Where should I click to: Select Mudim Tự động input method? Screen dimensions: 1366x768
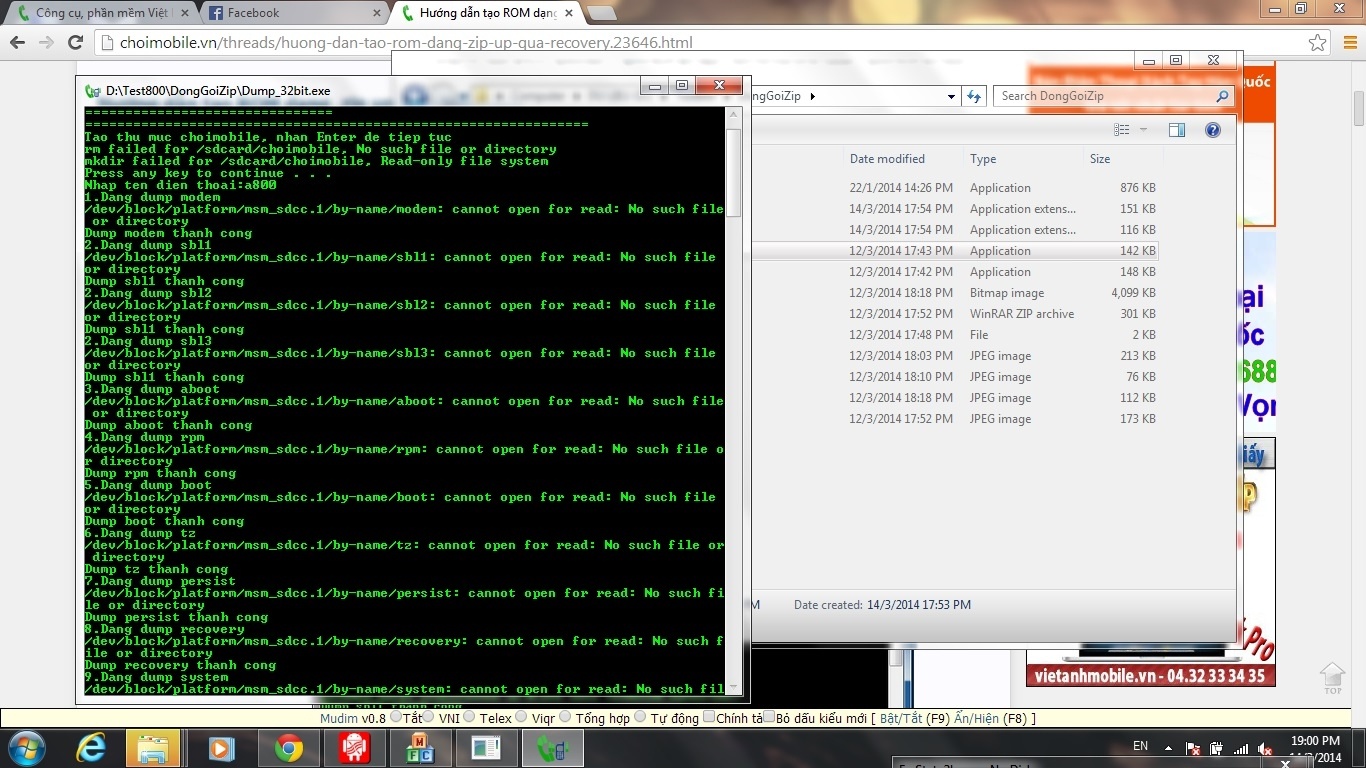[x=641, y=717]
